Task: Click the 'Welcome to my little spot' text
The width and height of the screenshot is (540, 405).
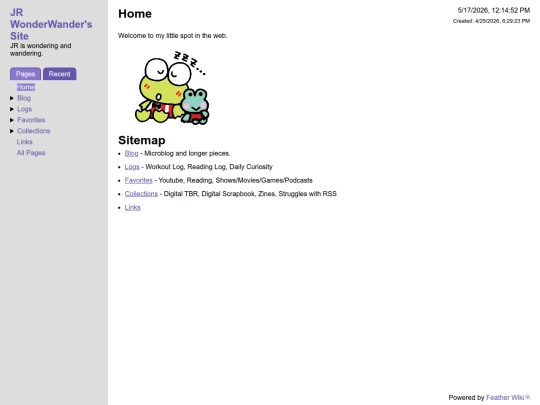Action: (x=173, y=36)
